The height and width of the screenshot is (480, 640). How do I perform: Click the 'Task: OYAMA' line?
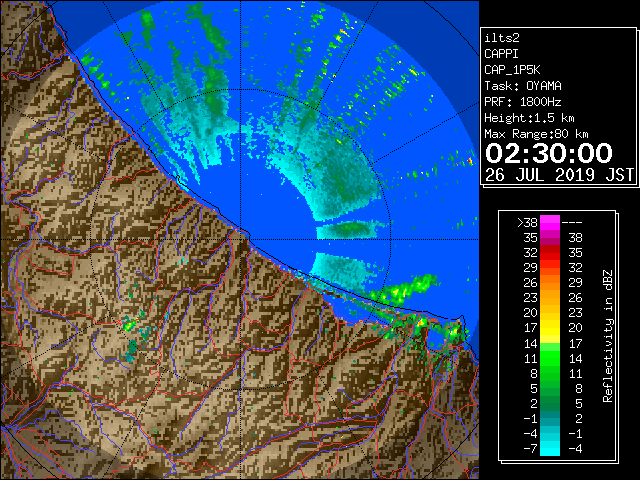click(523, 86)
